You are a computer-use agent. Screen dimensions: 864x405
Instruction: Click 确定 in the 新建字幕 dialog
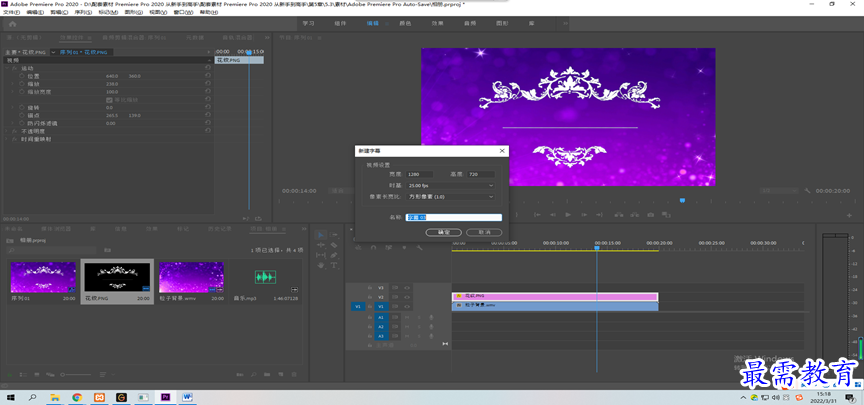pos(444,233)
